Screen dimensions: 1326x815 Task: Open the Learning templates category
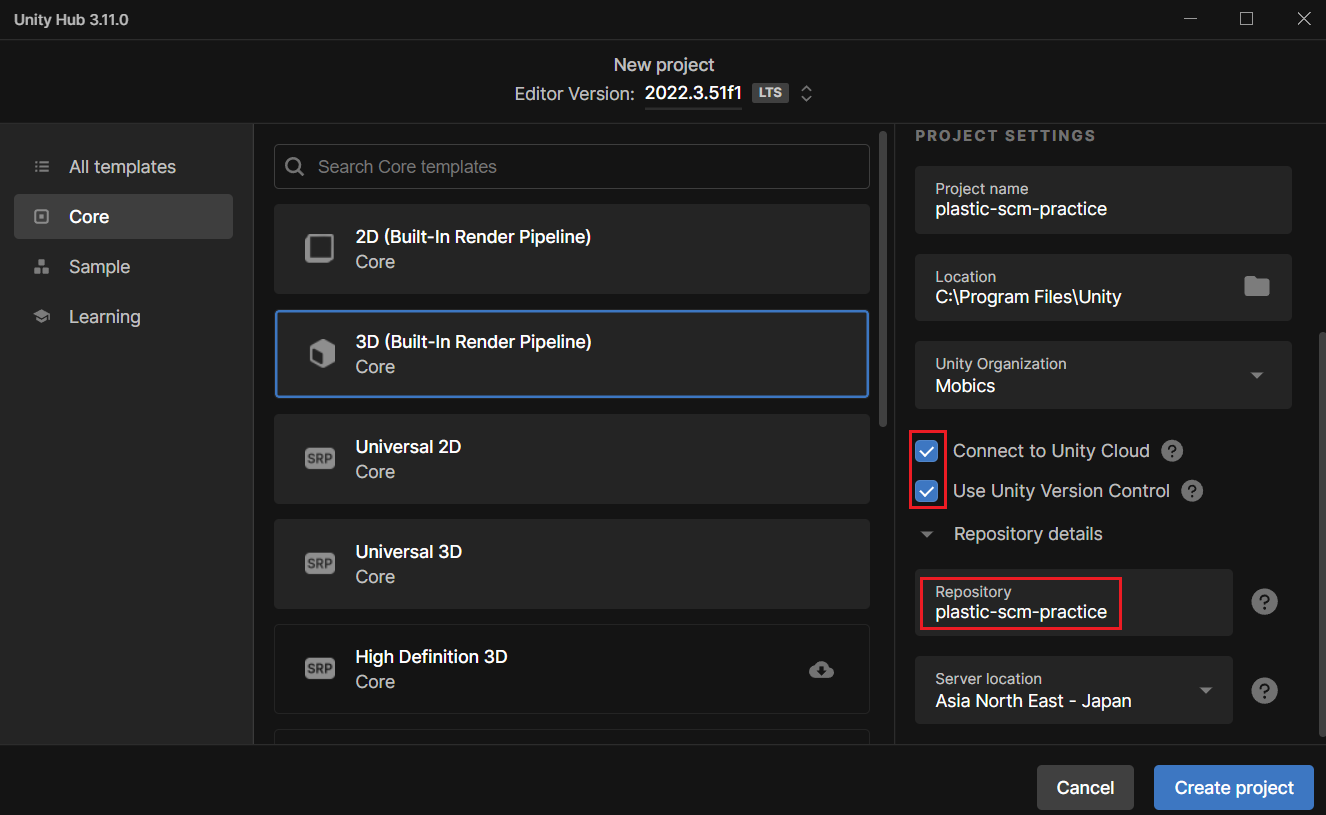point(123,317)
